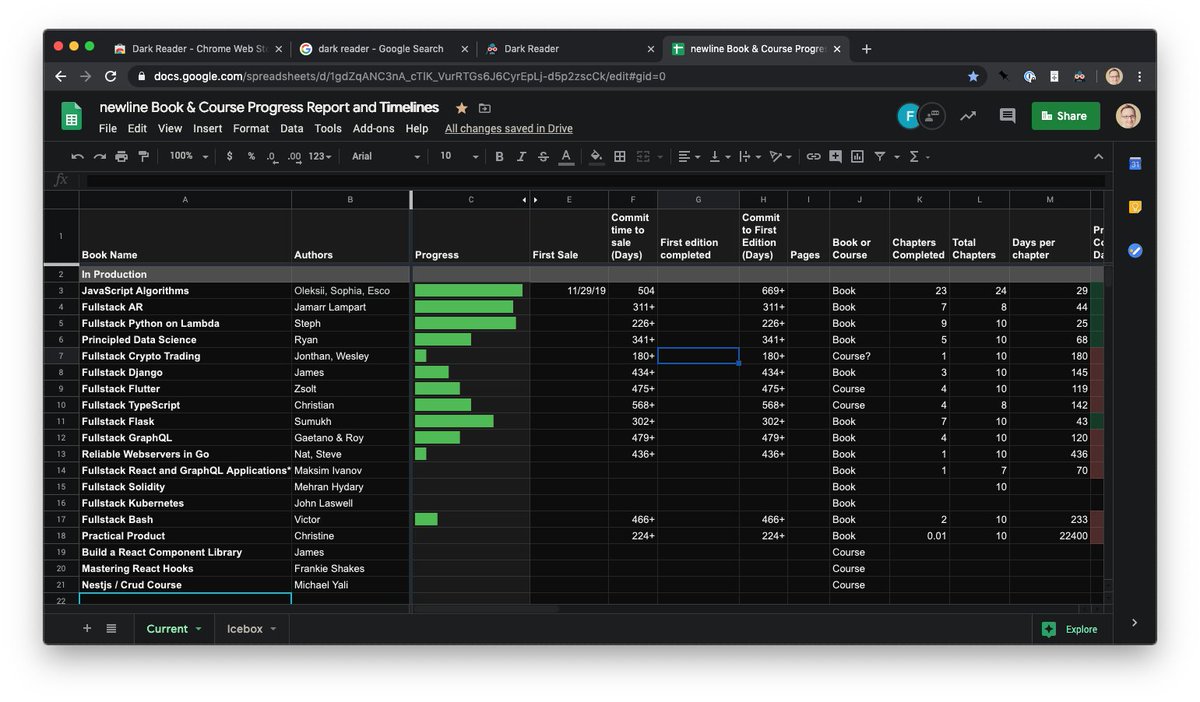
Task: Reload the page with the browser refresh icon
Action: pyautogui.click(x=110, y=76)
